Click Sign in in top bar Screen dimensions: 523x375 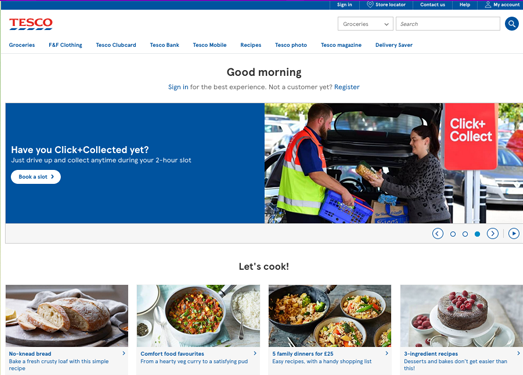[x=345, y=5]
